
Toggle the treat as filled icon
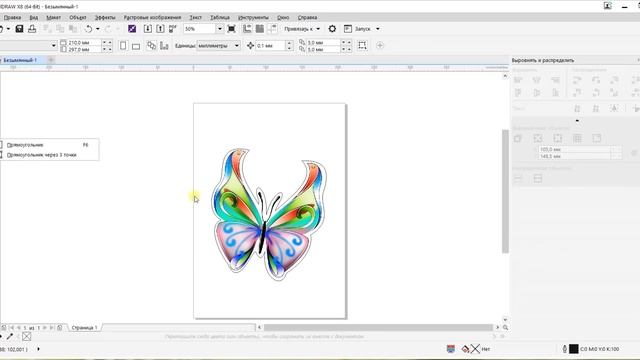tap(362, 45)
